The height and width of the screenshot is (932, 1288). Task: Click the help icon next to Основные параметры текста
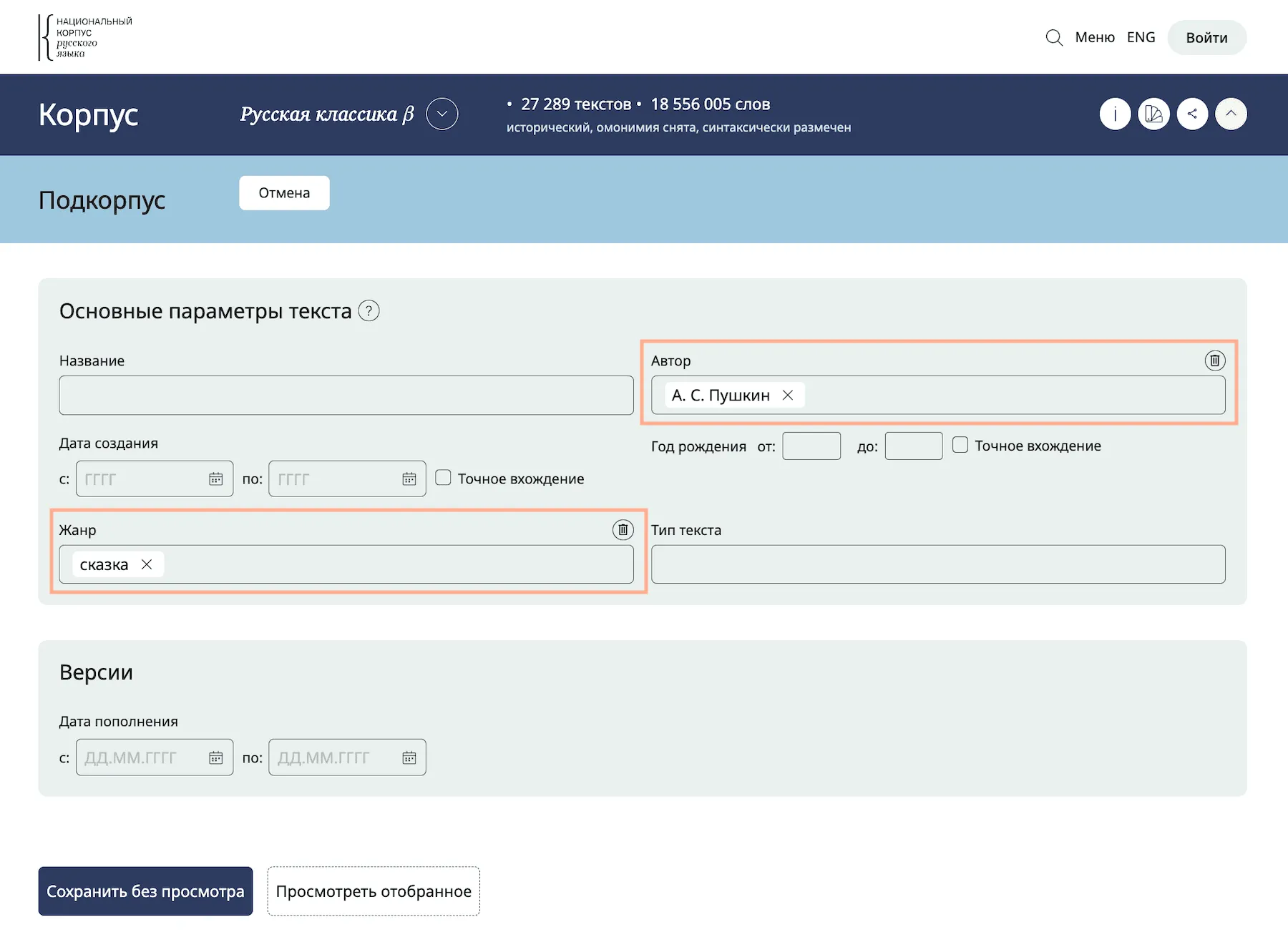369,311
